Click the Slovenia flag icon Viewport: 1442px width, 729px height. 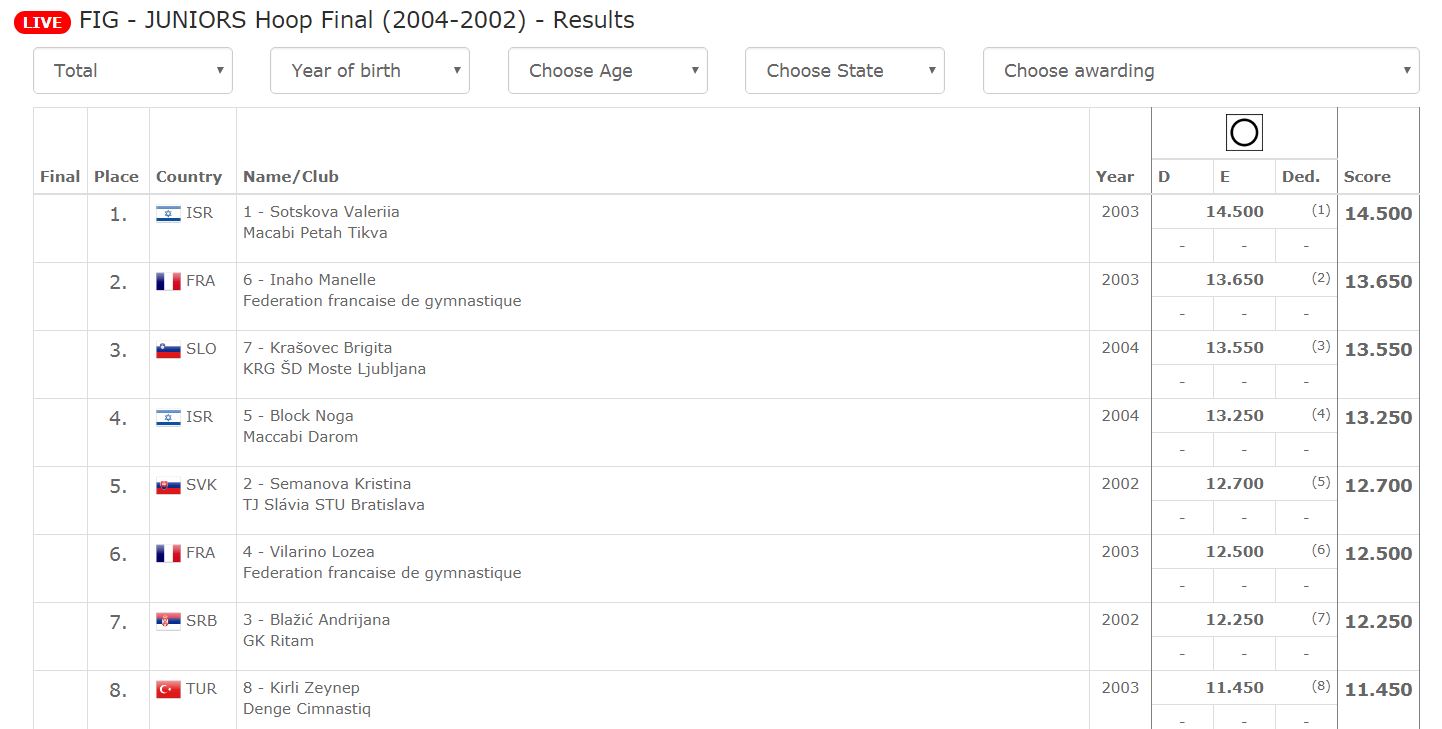click(168, 349)
